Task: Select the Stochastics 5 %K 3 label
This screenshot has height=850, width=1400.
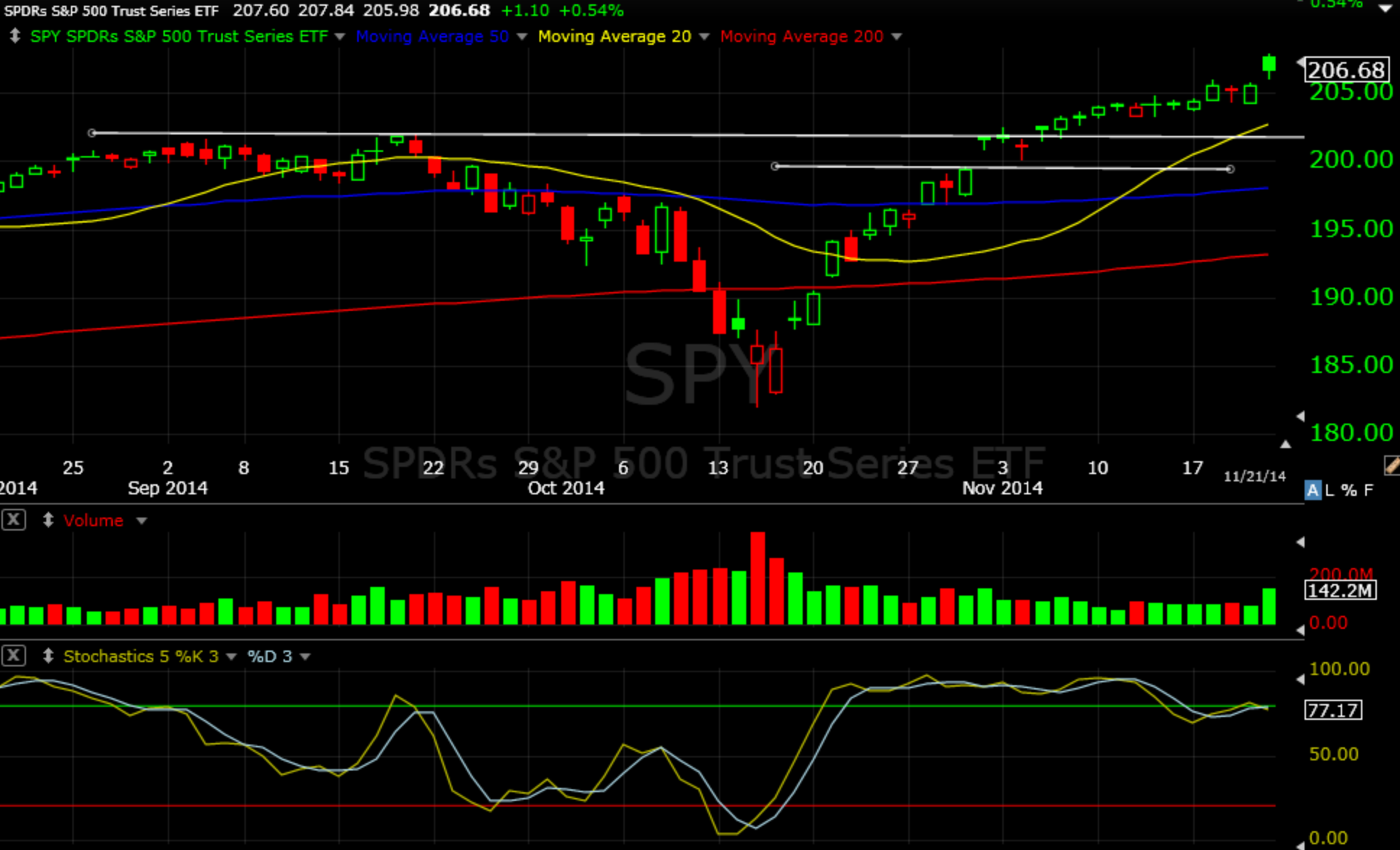Action: tap(141, 656)
